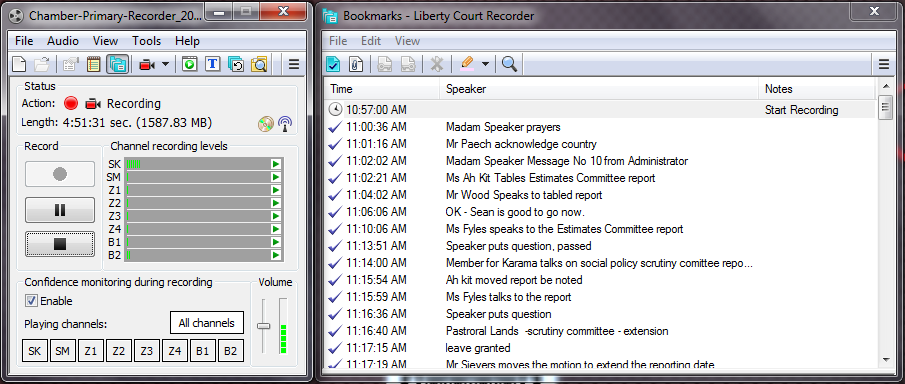The width and height of the screenshot is (905, 384).
Task: Toggle the B1 playing channel button
Action: (x=203, y=351)
